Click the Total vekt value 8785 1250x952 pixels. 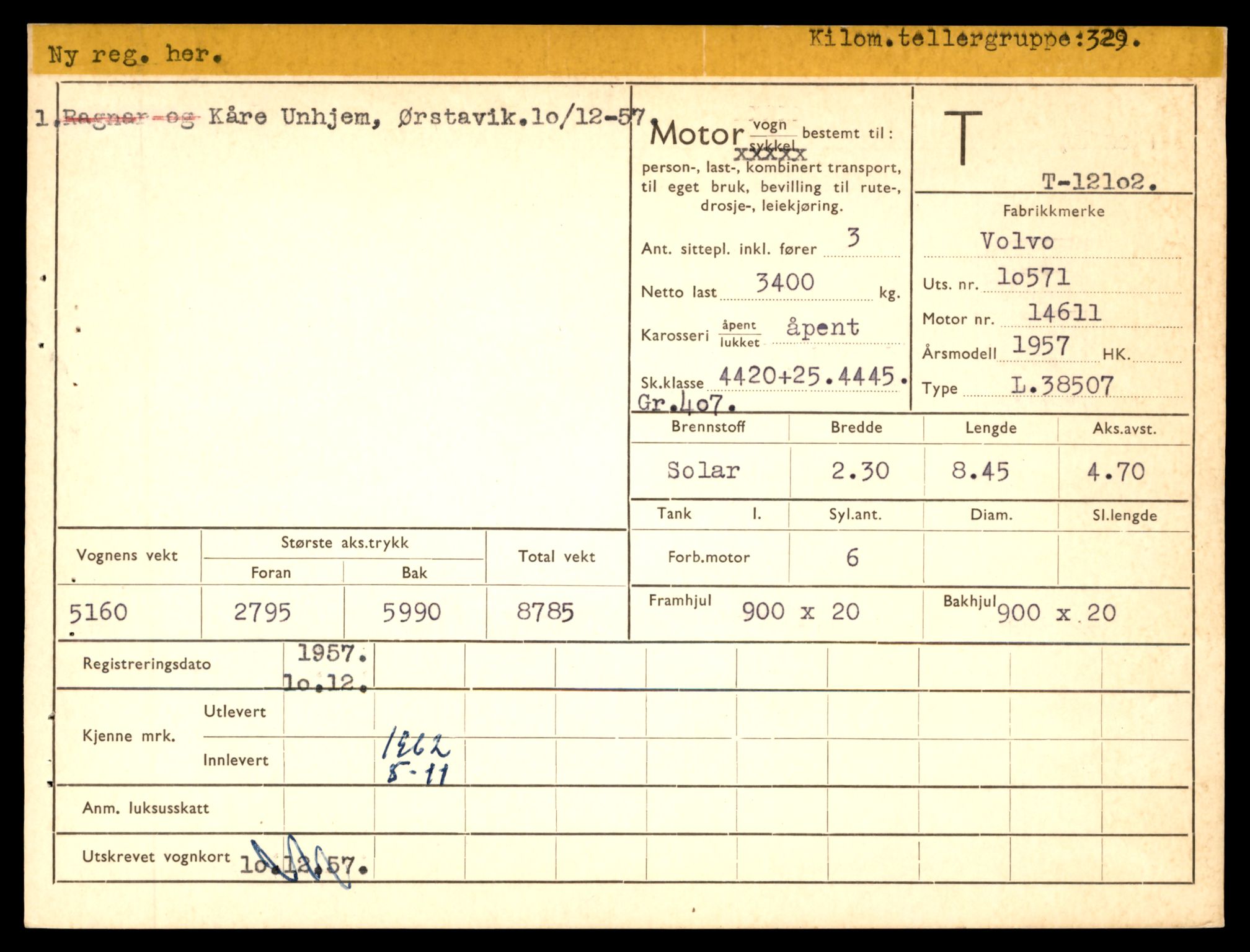coord(545,612)
